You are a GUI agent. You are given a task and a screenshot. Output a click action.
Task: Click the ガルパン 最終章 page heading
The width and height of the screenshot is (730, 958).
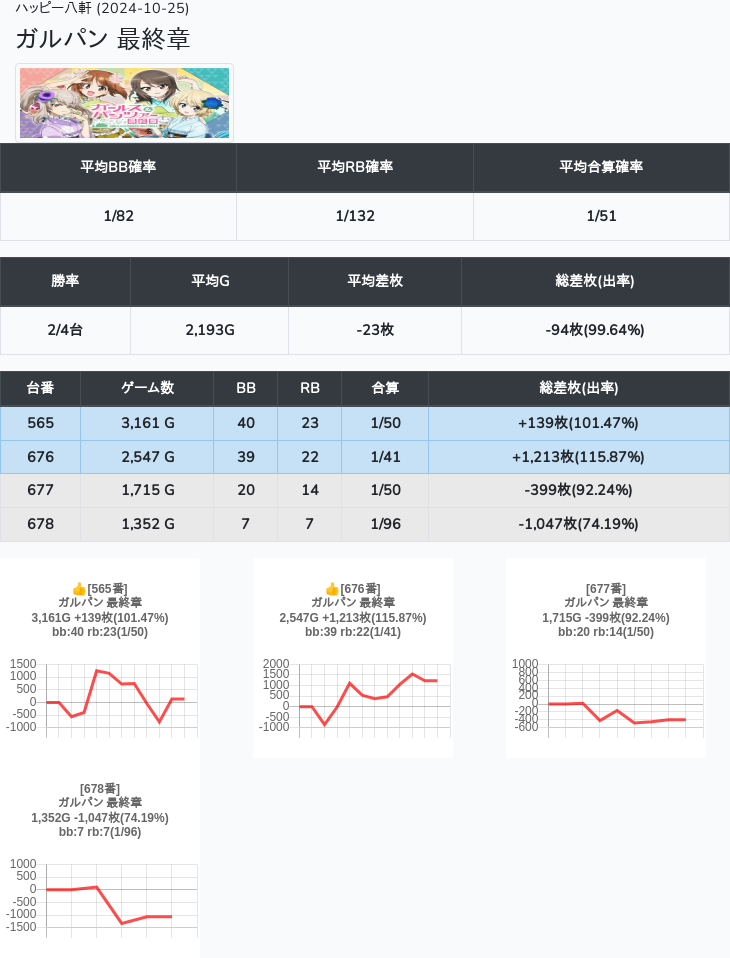(x=103, y=39)
